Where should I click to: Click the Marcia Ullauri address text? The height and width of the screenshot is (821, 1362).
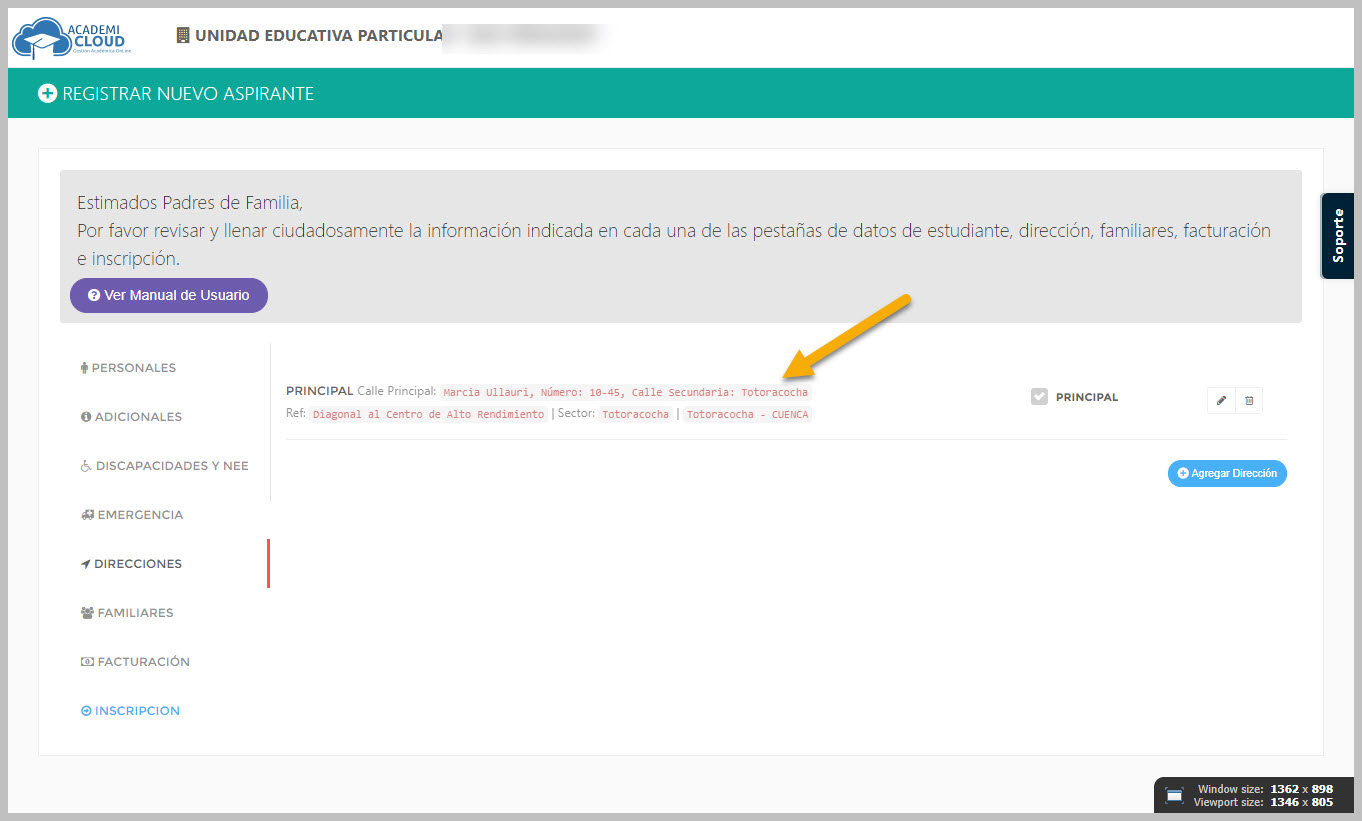click(x=625, y=393)
